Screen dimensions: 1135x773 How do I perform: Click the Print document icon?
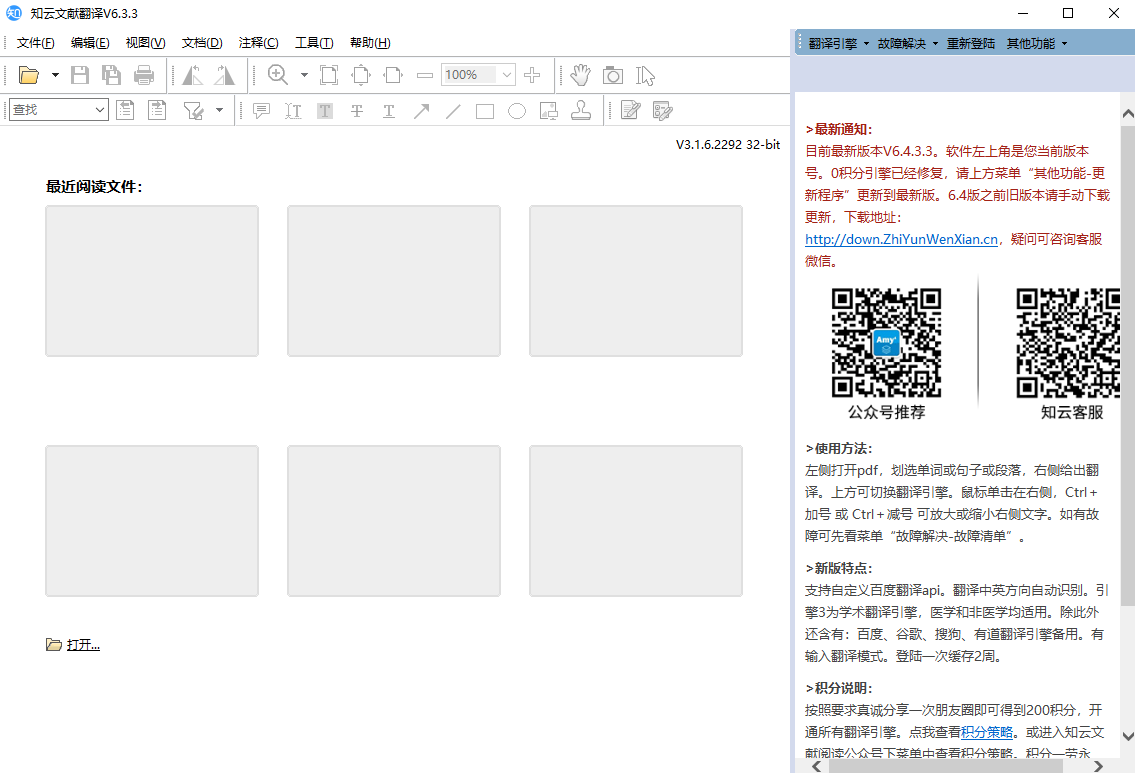pyautogui.click(x=144, y=75)
